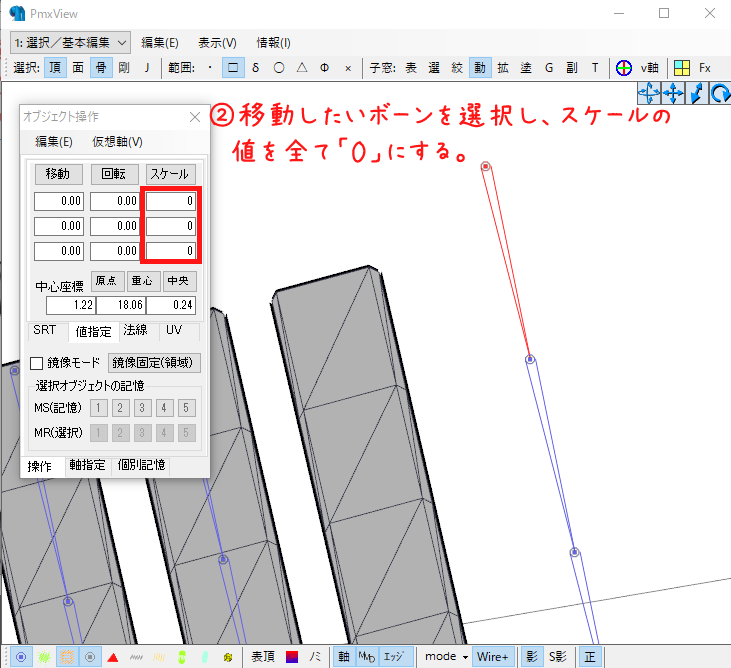Select lasso (δ) range selection icon

pyautogui.click(x=255, y=68)
